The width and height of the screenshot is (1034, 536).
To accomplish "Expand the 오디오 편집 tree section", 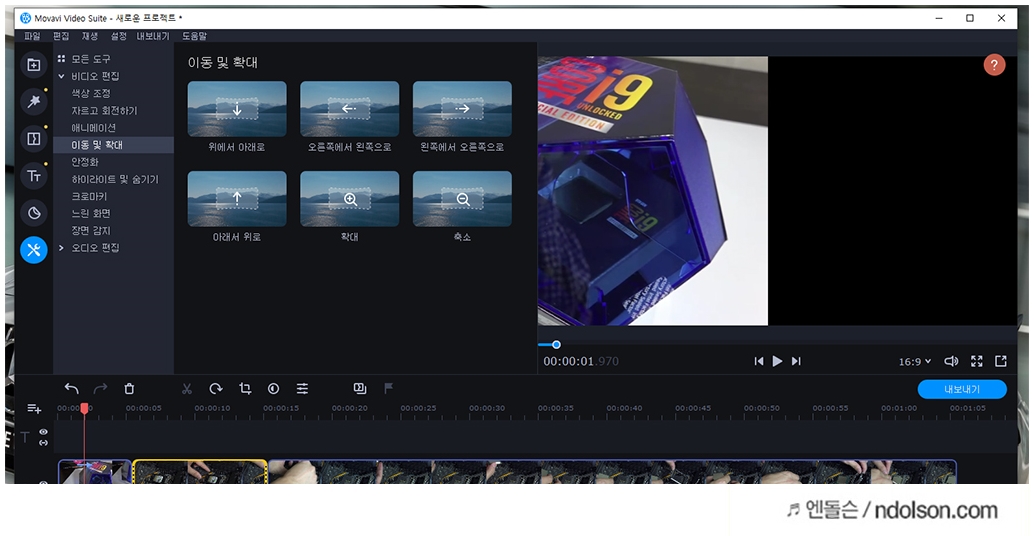I will point(61,248).
